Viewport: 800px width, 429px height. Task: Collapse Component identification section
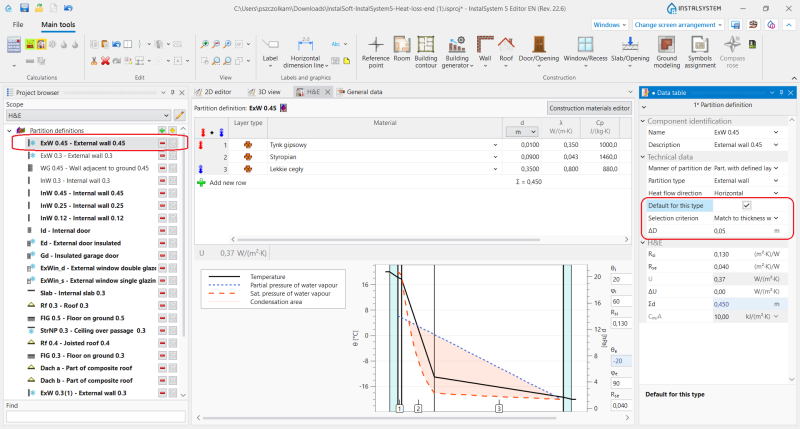point(643,121)
